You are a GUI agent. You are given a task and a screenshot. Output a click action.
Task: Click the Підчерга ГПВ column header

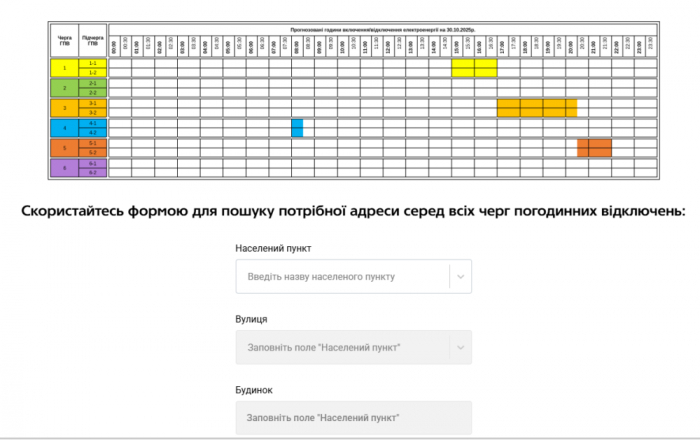point(92,41)
